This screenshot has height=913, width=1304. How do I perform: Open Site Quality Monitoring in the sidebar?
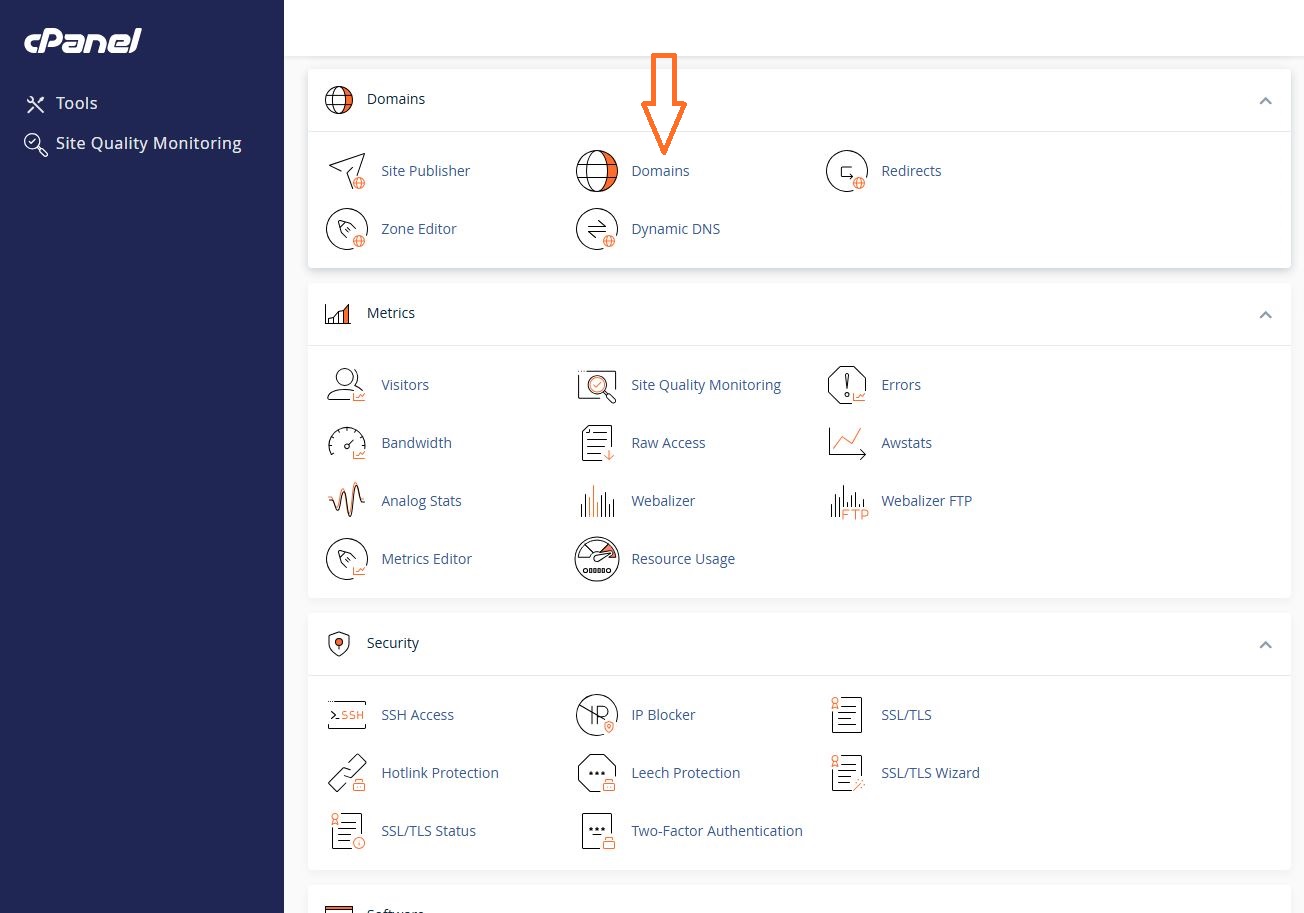(133, 144)
